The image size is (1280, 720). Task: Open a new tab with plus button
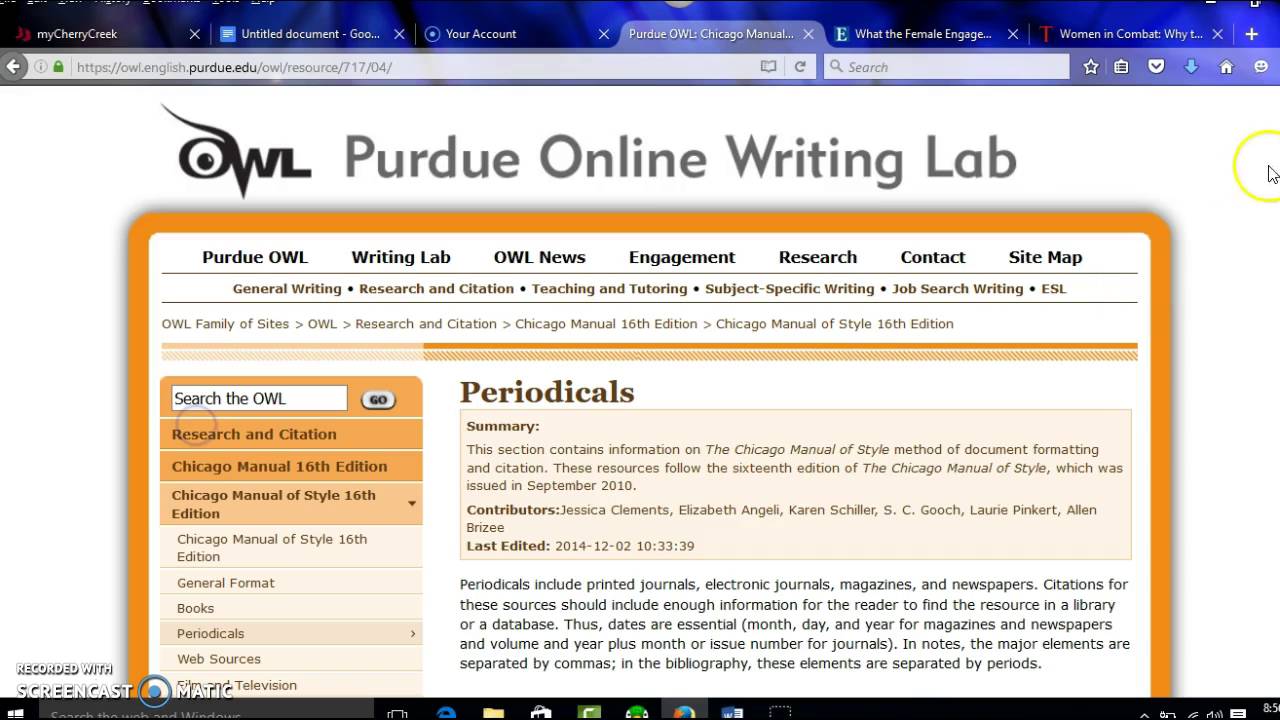coord(1251,34)
